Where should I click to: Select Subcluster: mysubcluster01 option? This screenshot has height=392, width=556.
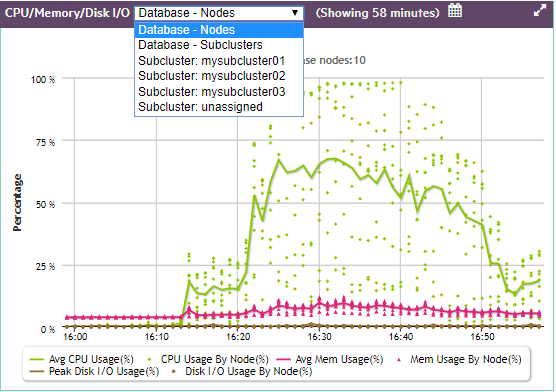(x=219, y=61)
